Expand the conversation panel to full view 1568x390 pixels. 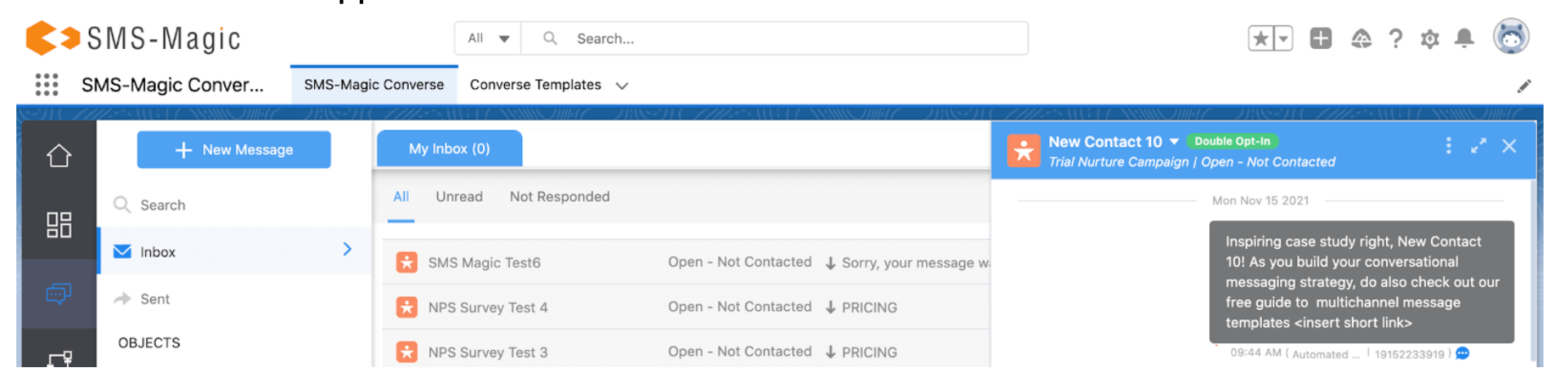pyautogui.click(x=1478, y=146)
